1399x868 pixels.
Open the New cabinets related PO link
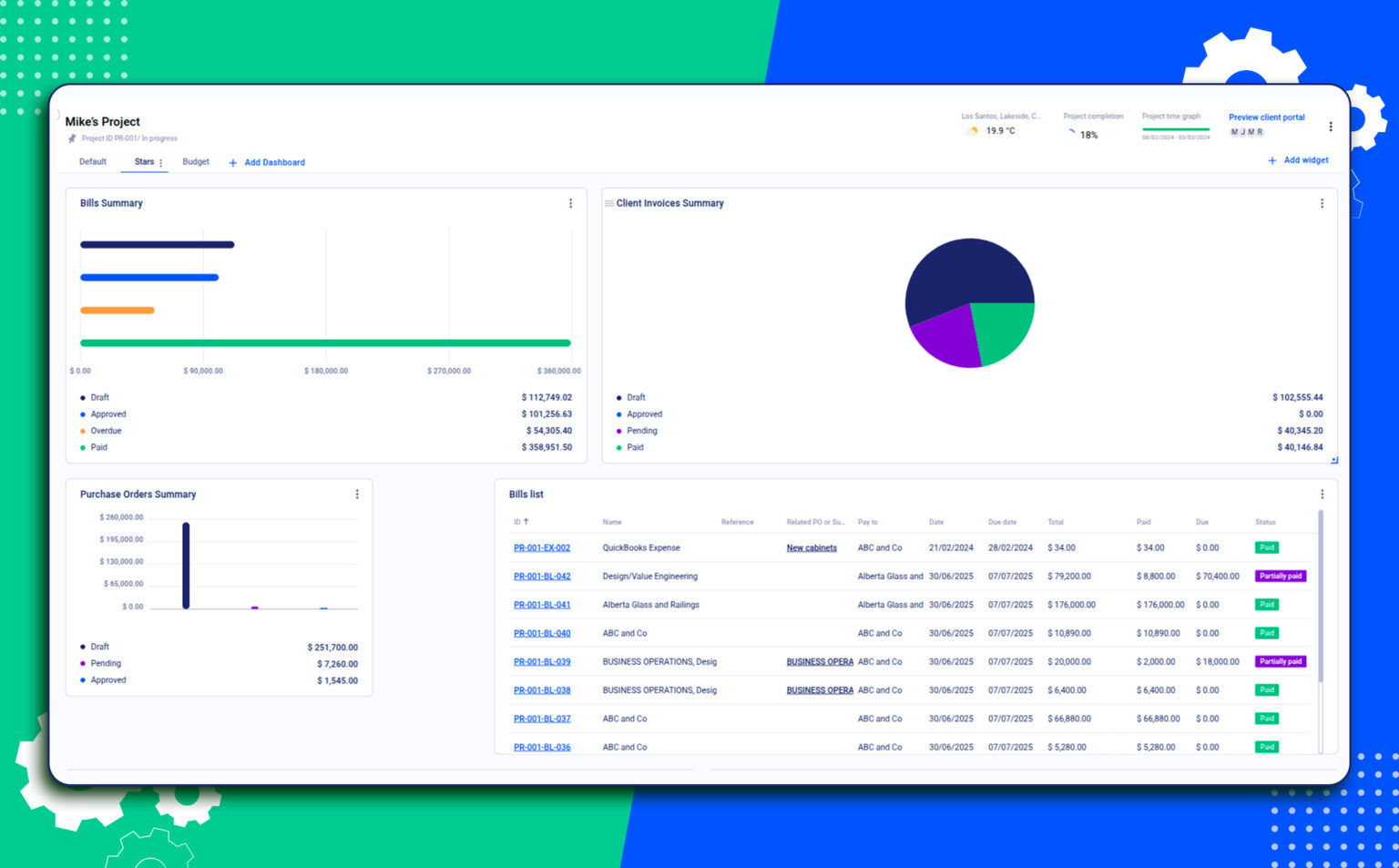tap(812, 548)
